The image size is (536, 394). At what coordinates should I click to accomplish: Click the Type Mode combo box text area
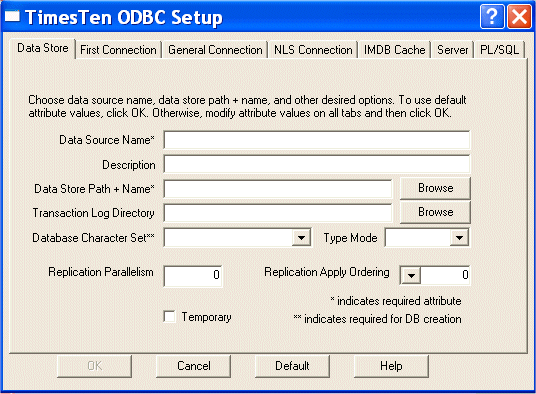418,237
